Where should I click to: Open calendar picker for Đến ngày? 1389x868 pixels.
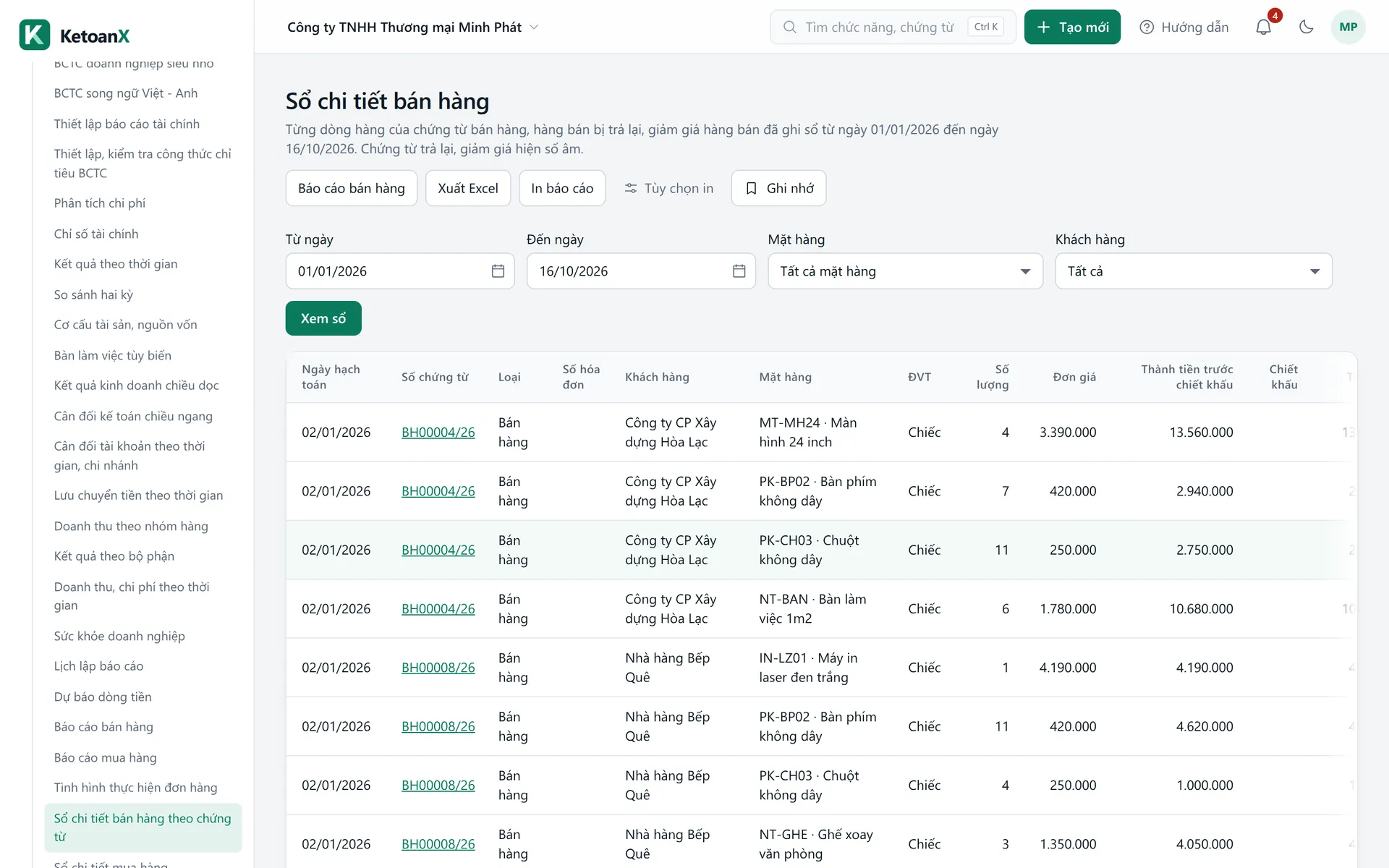[739, 271]
